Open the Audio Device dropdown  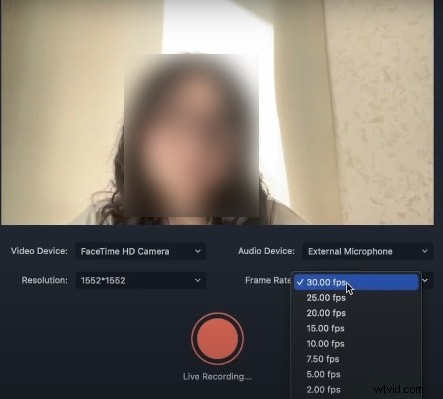coord(368,251)
